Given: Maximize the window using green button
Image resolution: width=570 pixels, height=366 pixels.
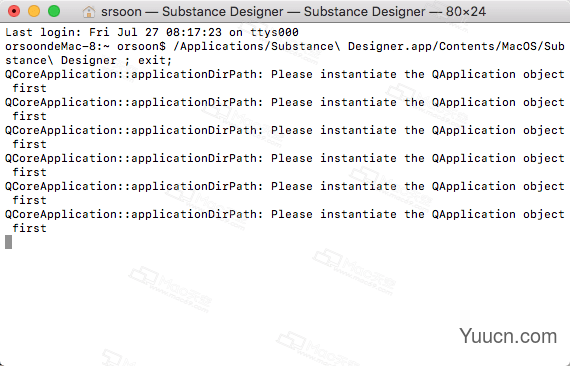Looking at the screenshot, I should click(x=54, y=11).
